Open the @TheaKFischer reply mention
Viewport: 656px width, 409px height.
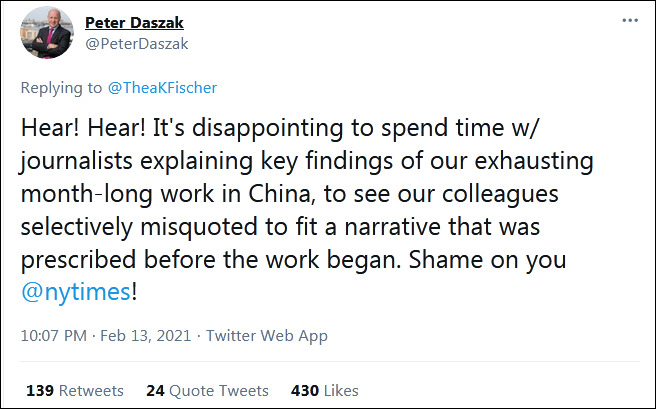point(160,87)
